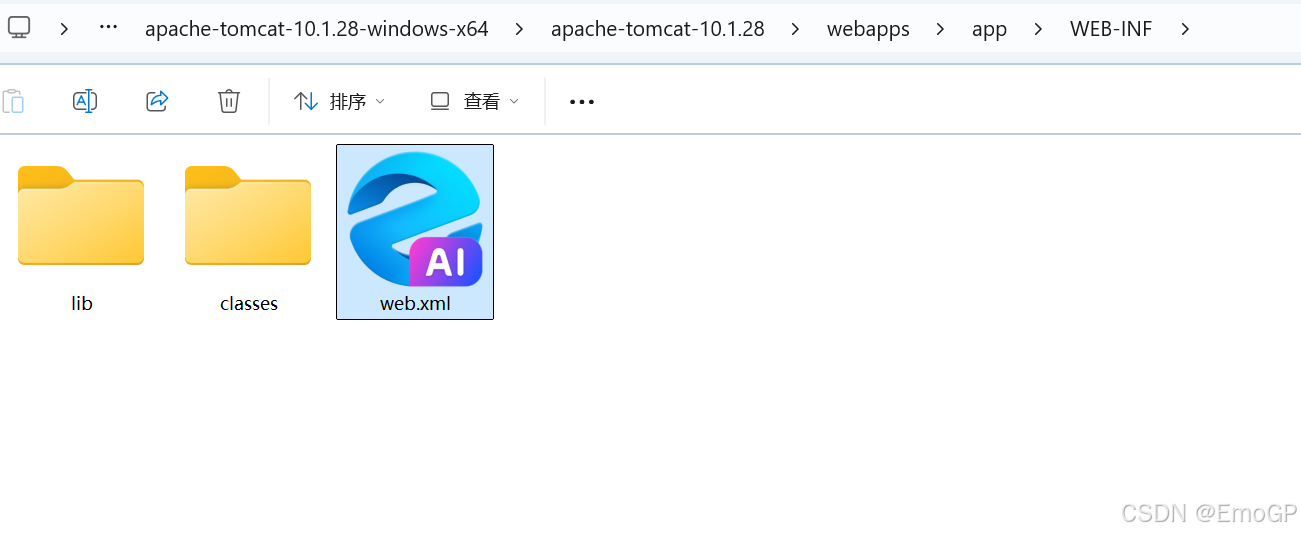
Task: Click the classes folder name label
Action: coord(249,303)
